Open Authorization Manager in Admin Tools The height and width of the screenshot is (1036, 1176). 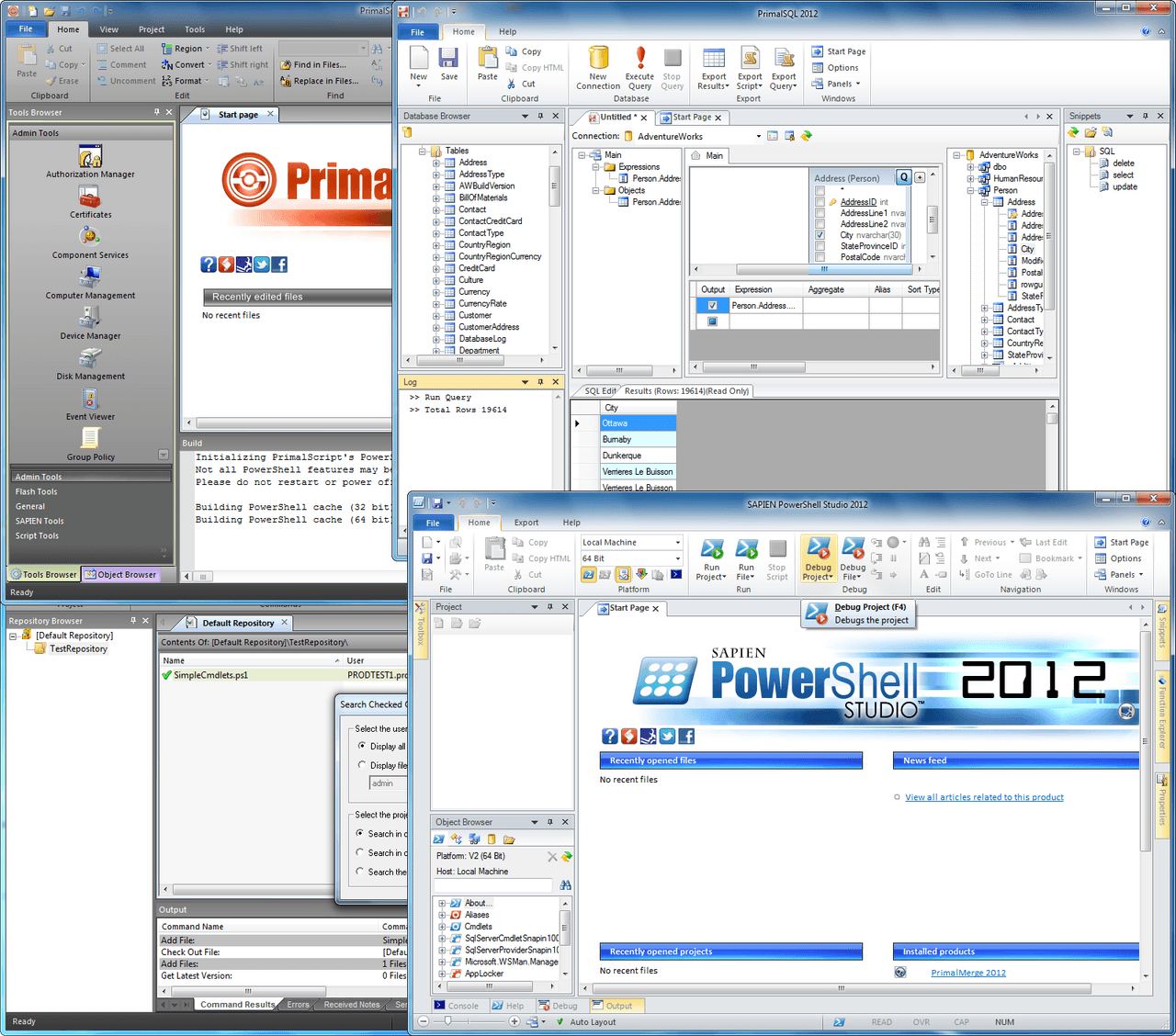90,161
